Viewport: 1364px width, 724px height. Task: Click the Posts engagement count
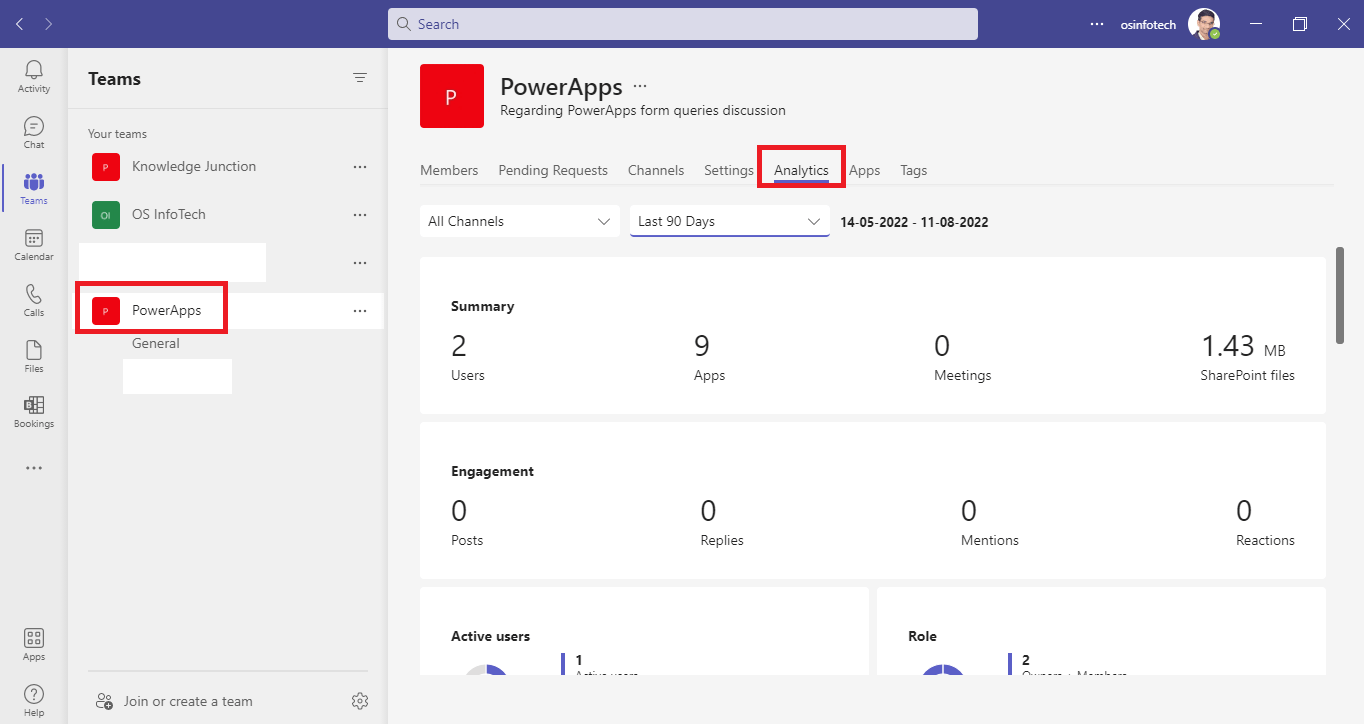coord(459,512)
